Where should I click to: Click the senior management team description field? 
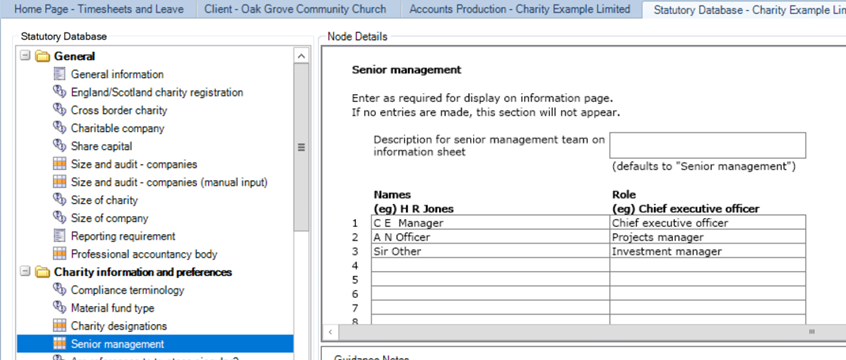[707, 145]
